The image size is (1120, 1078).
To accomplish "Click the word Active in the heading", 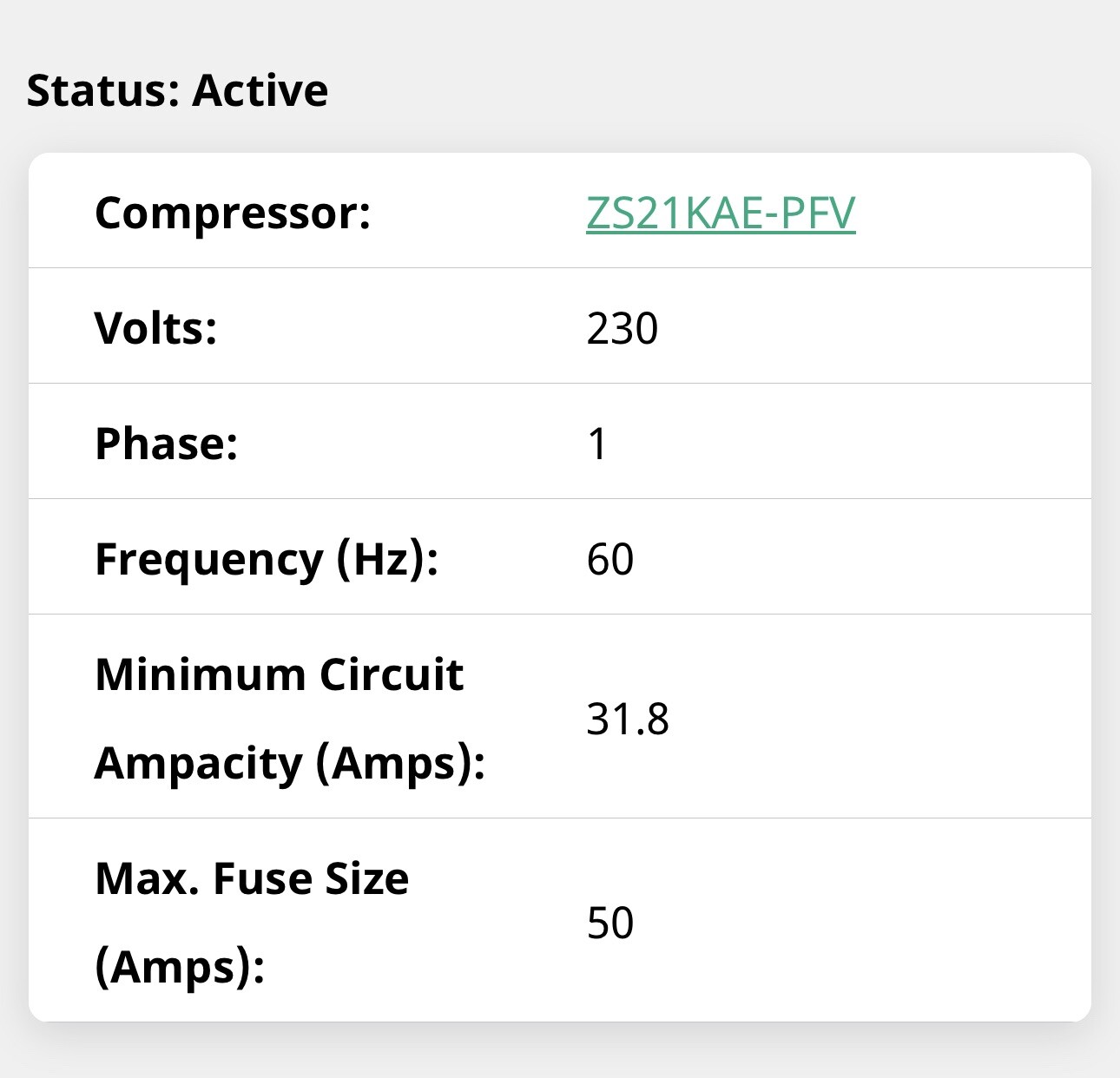I will point(260,90).
